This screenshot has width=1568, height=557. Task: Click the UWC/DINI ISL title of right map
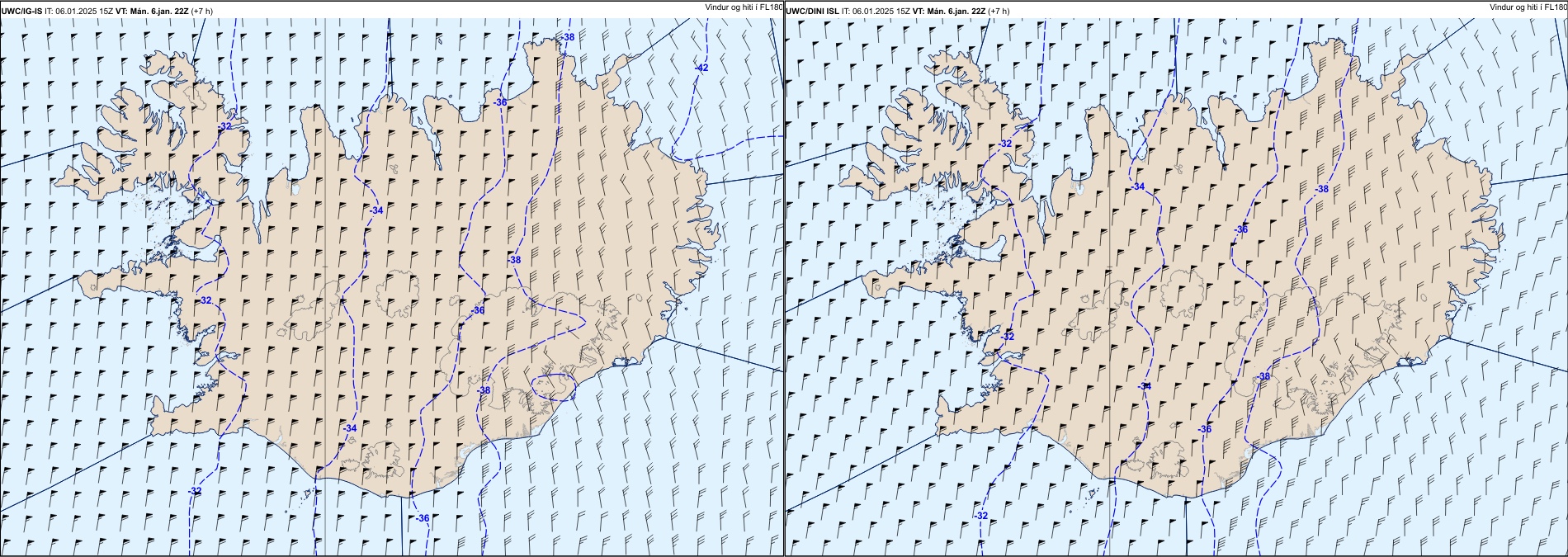(x=812, y=11)
